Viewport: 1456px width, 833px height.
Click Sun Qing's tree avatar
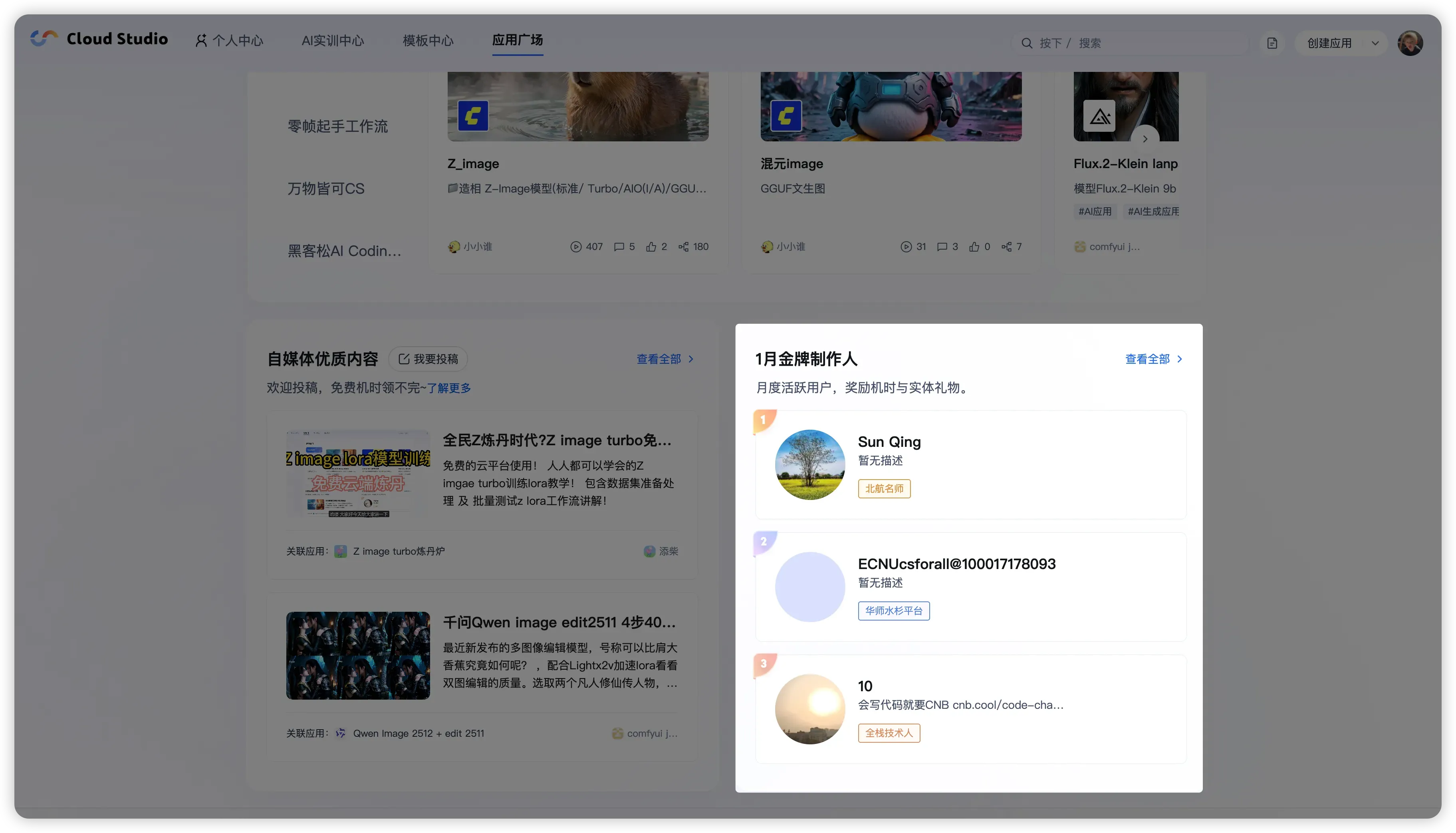[809, 465]
